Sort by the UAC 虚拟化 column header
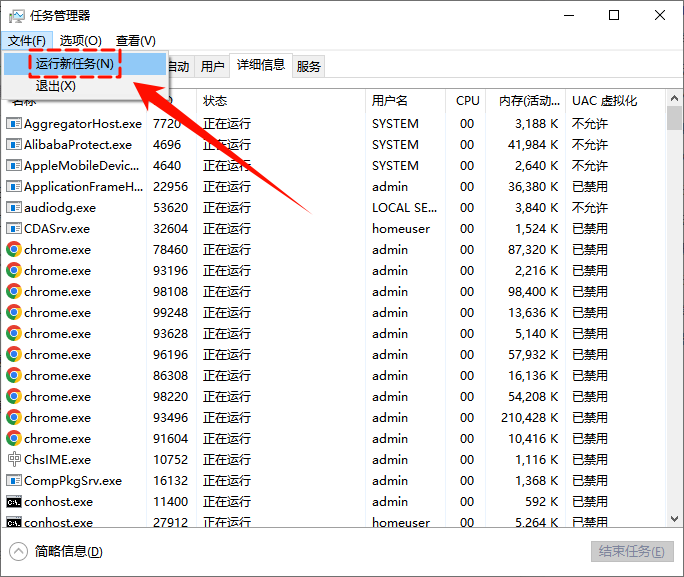Viewport: 684px width, 577px height. pos(615,101)
